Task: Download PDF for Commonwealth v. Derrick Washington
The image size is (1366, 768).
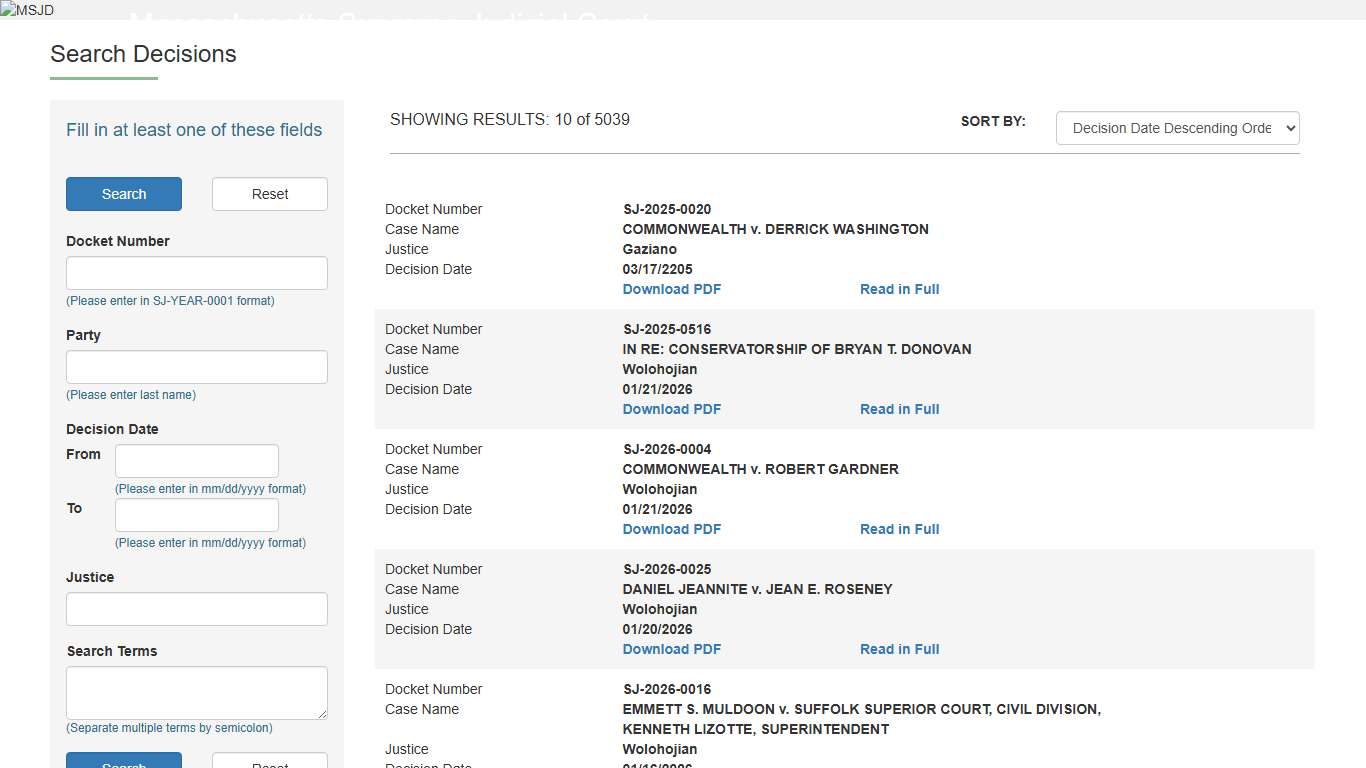Action: (x=671, y=289)
